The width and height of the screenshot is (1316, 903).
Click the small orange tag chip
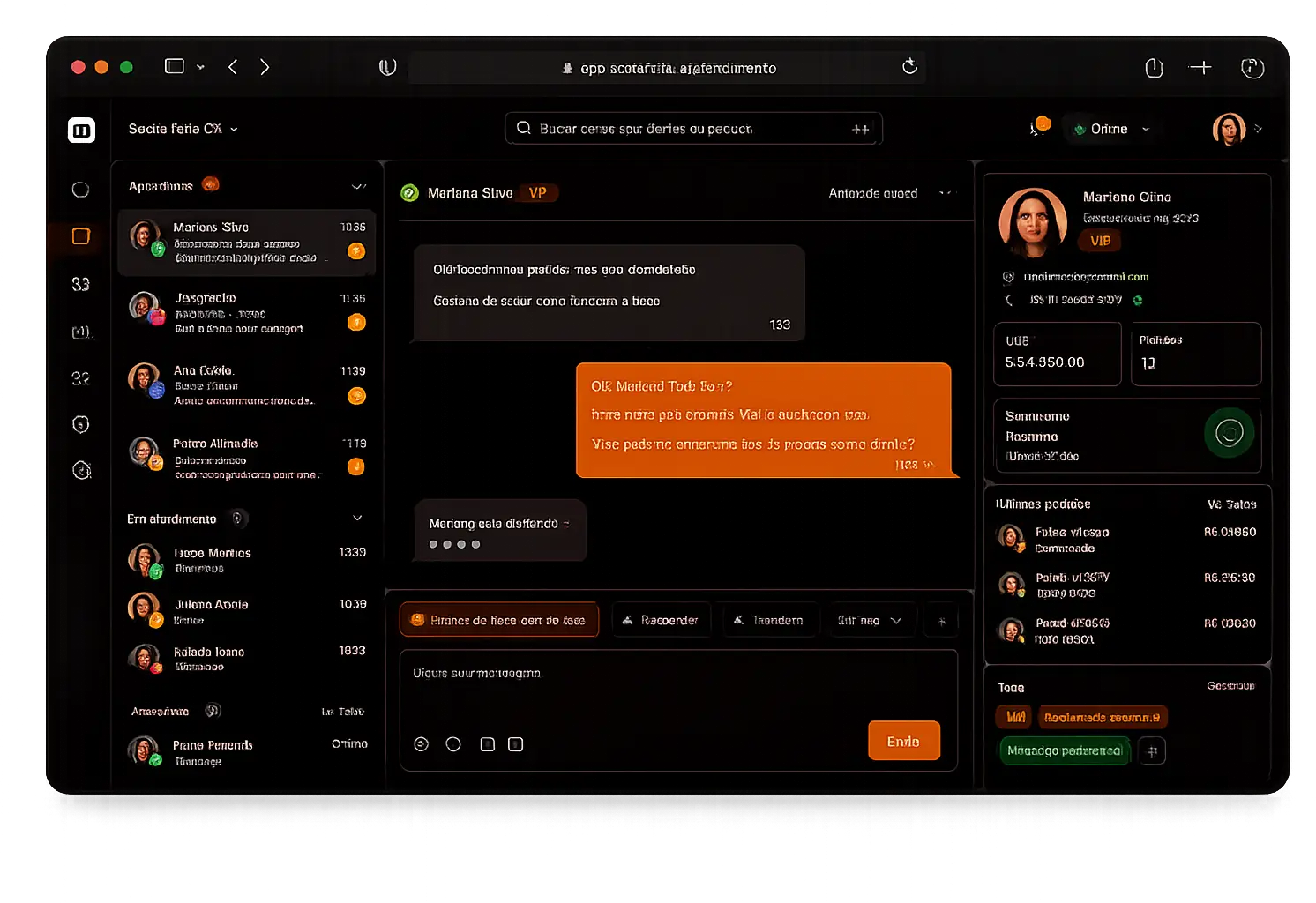[1016, 717]
